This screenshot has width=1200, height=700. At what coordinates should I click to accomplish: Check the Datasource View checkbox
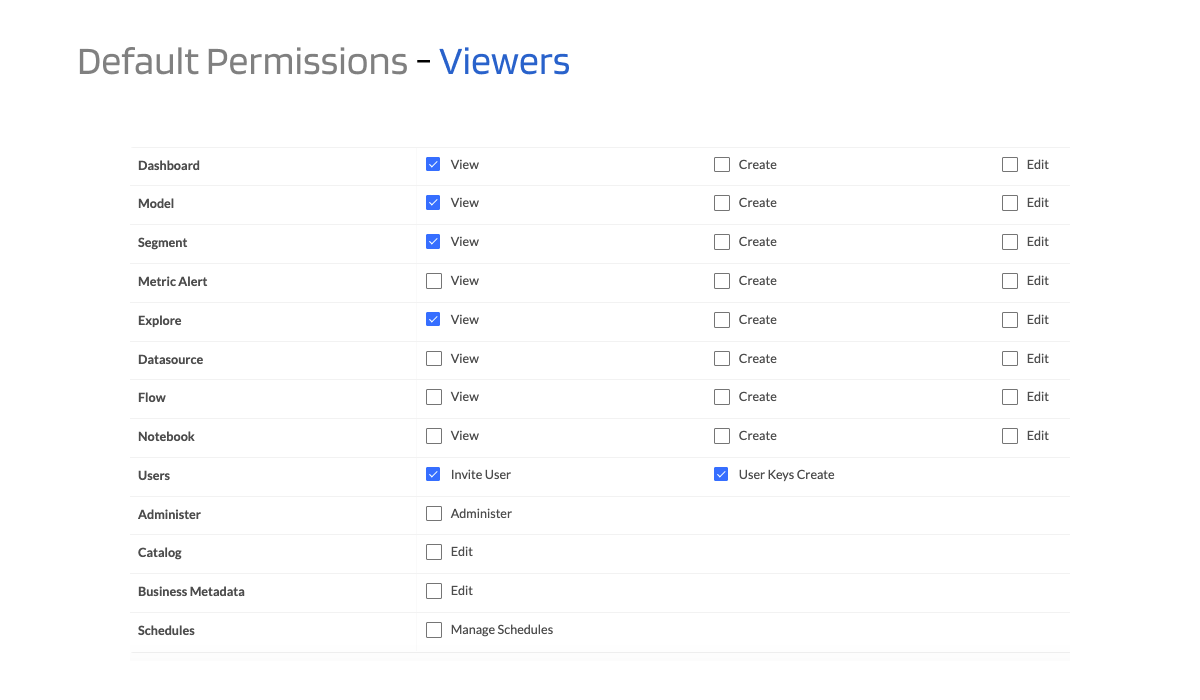(433, 358)
